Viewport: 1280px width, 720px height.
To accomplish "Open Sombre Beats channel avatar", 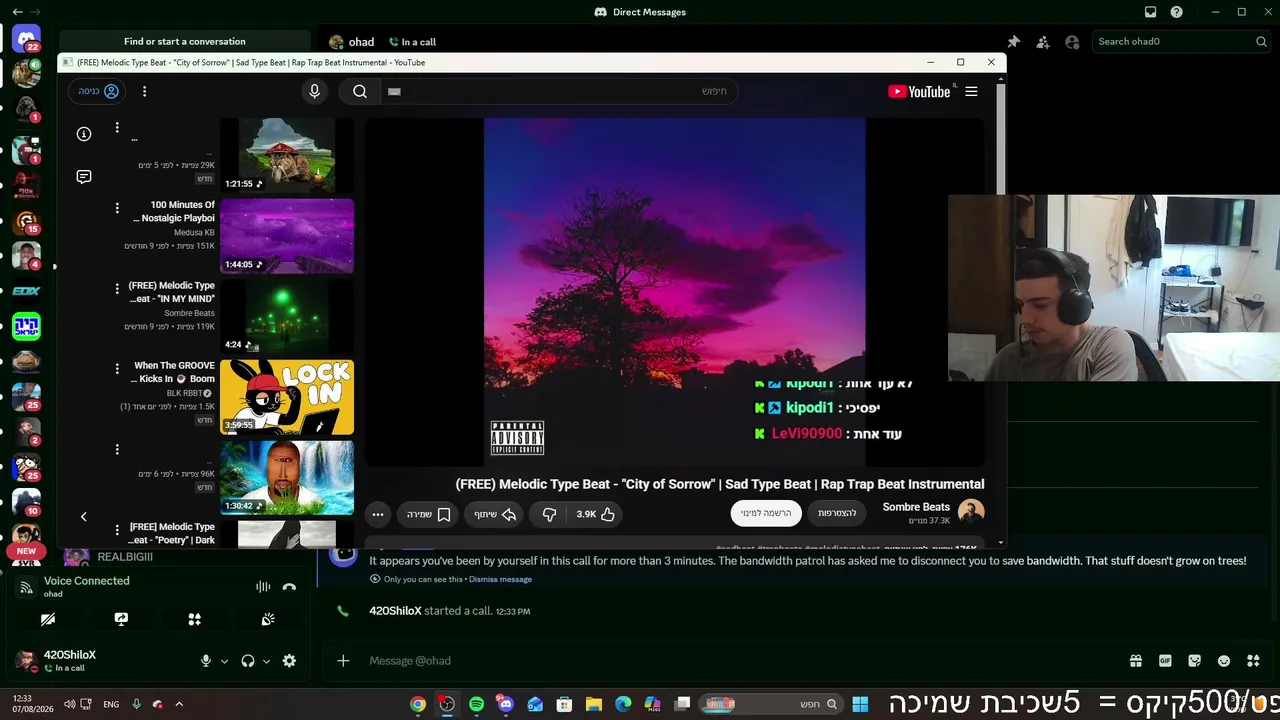I will click(971, 513).
